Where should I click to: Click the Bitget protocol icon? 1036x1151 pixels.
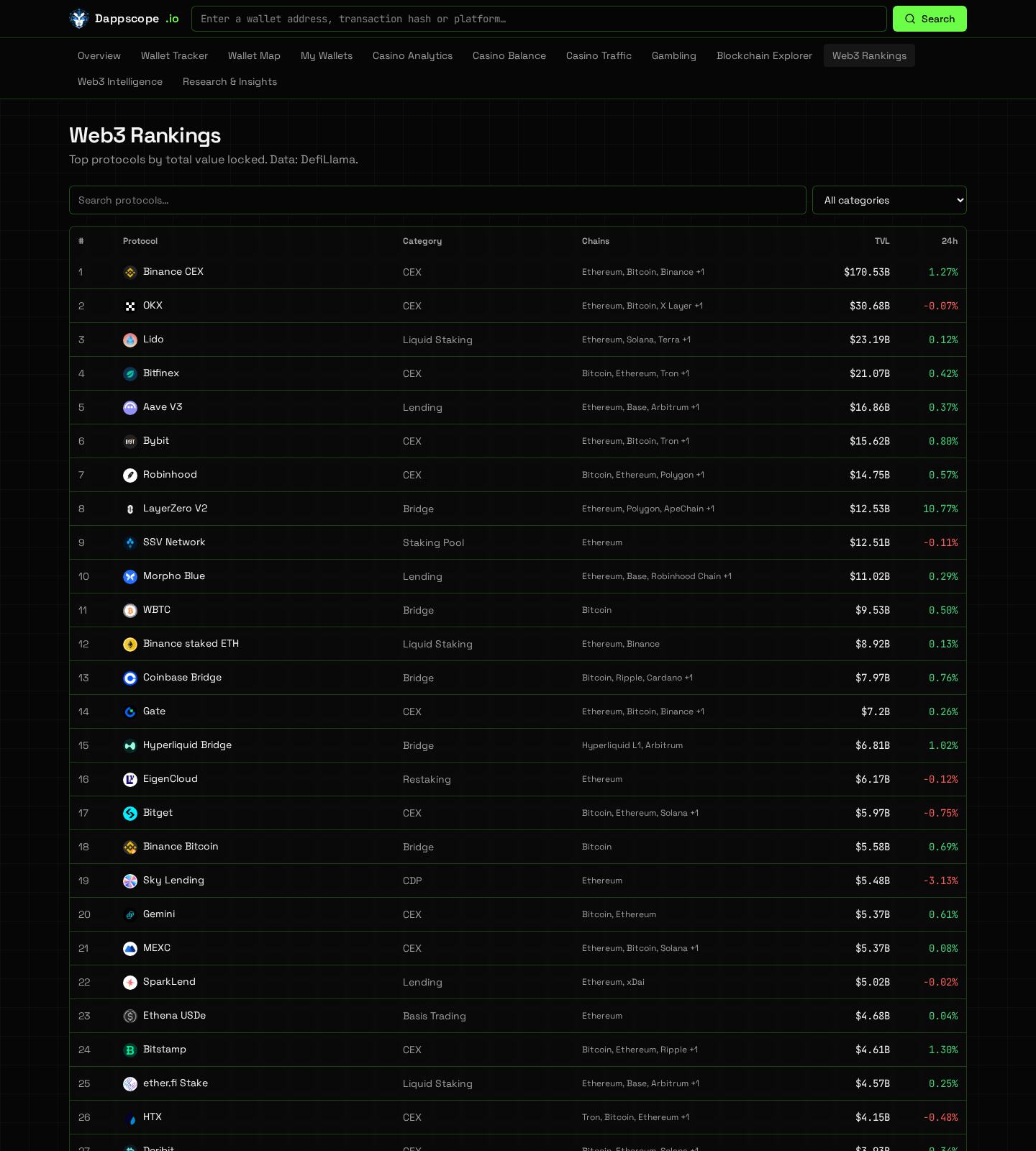click(x=130, y=814)
